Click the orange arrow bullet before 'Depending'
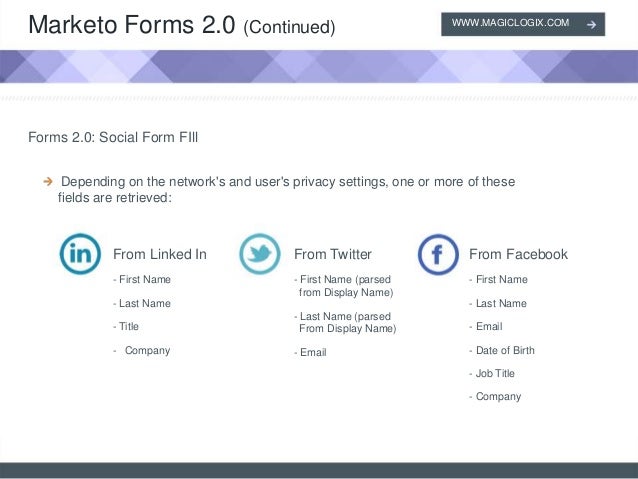Screen dimensions: 638x479 [48, 181]
